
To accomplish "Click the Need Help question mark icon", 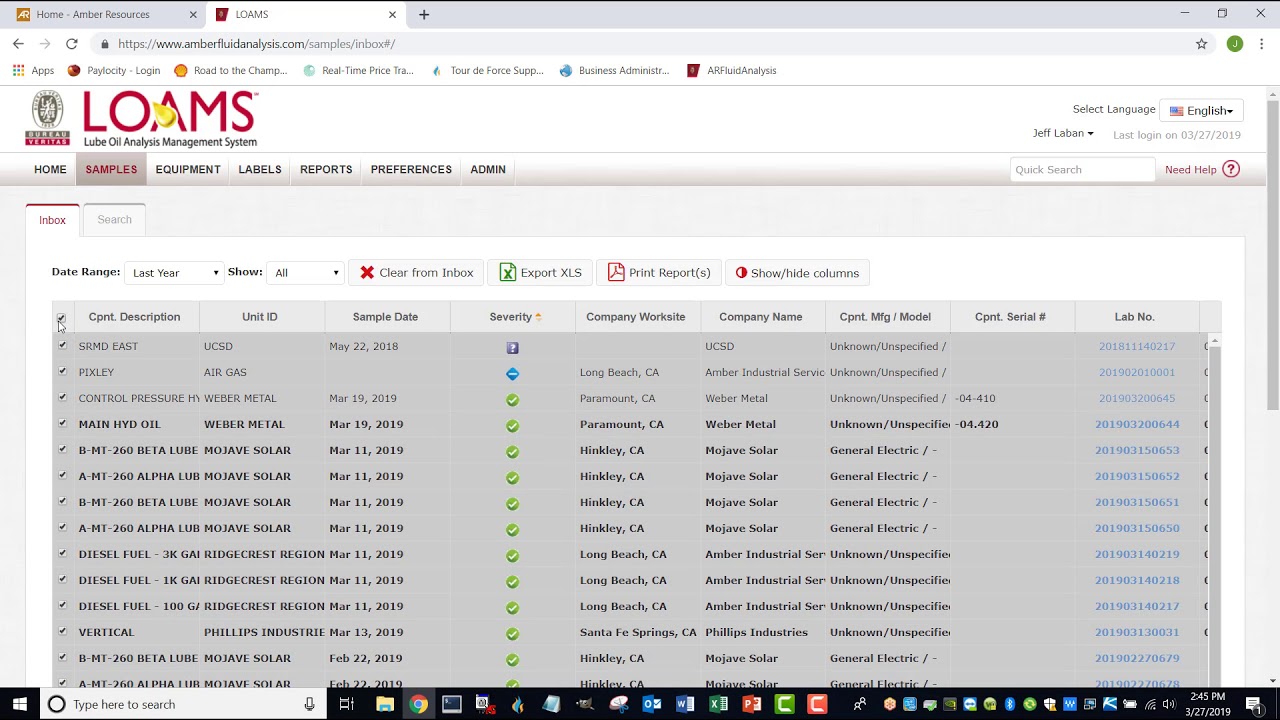I will (x=1231, y=169).
